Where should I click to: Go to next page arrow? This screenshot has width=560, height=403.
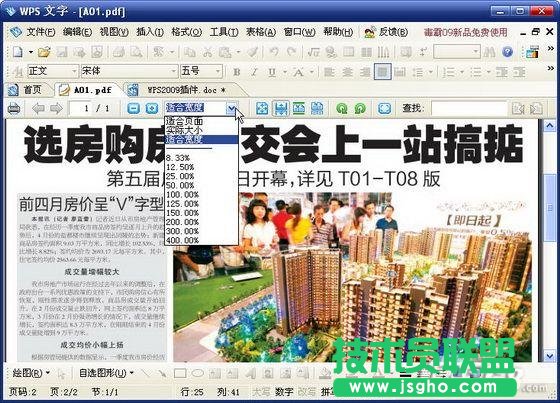coord(56,108)
